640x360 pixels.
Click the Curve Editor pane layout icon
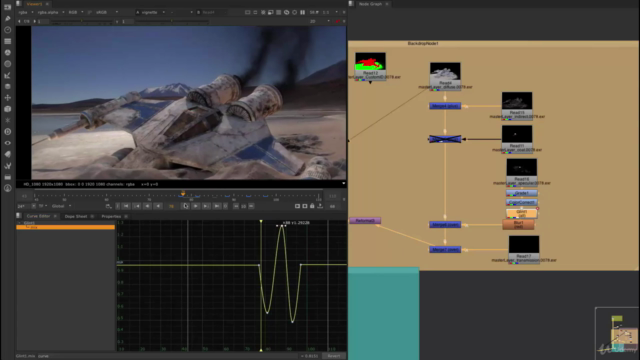19,216
